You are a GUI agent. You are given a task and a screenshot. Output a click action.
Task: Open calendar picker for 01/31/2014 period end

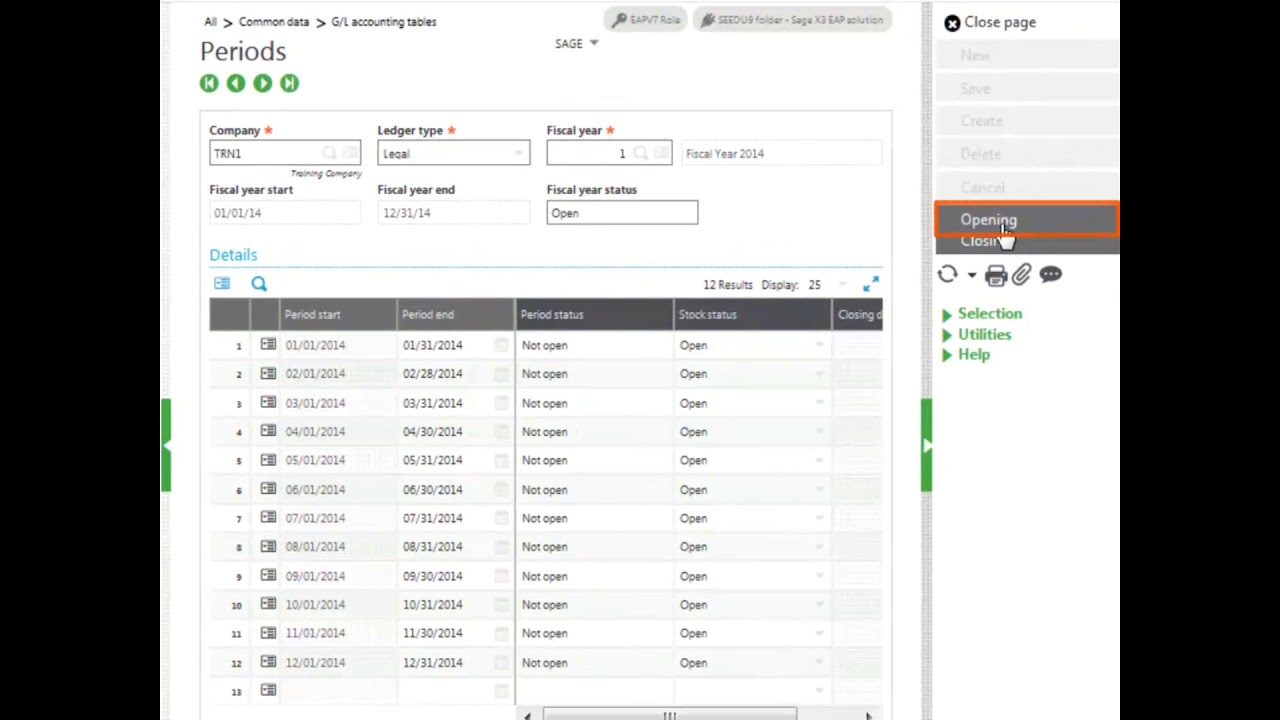(x=501, y=345)
